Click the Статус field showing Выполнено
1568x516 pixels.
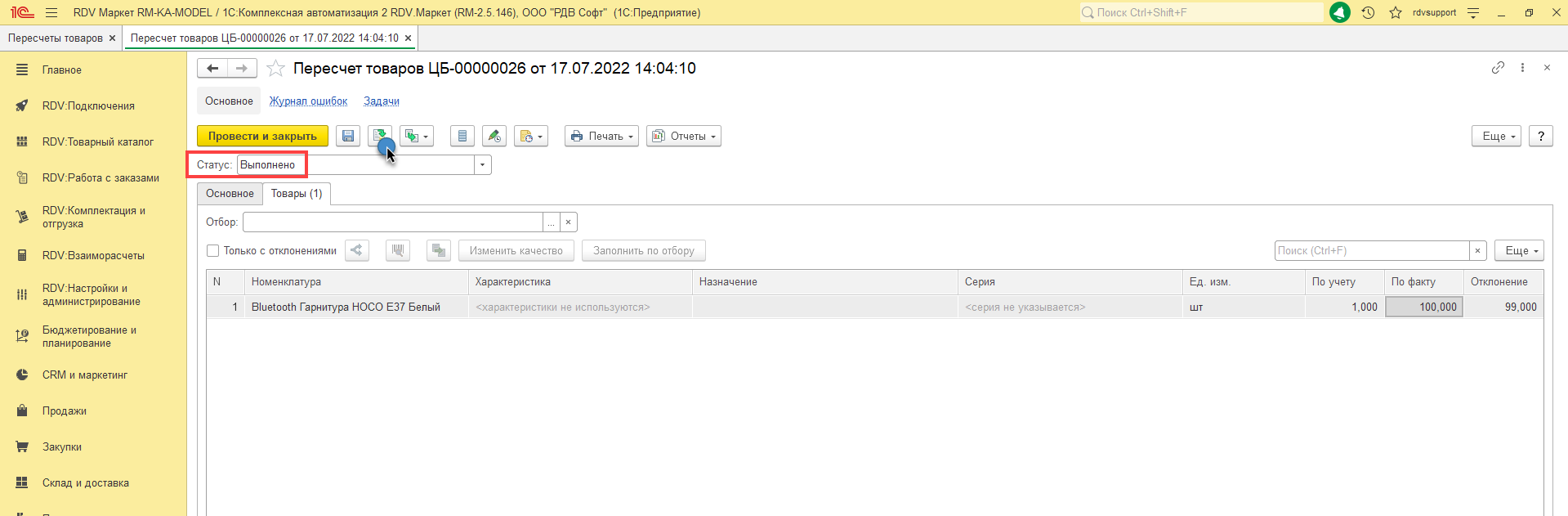click(355, 165)
